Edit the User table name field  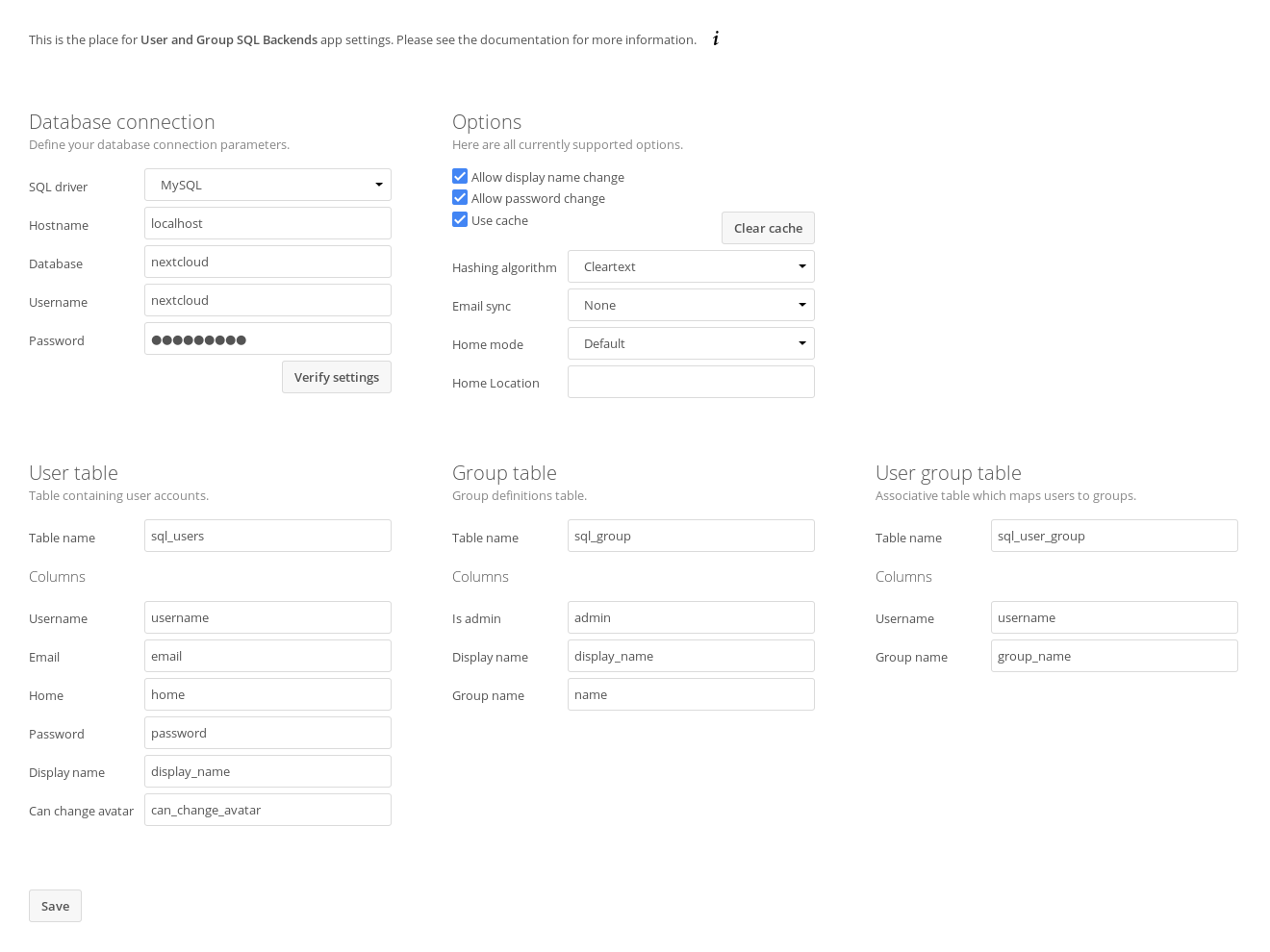click(x=267, y=536)
